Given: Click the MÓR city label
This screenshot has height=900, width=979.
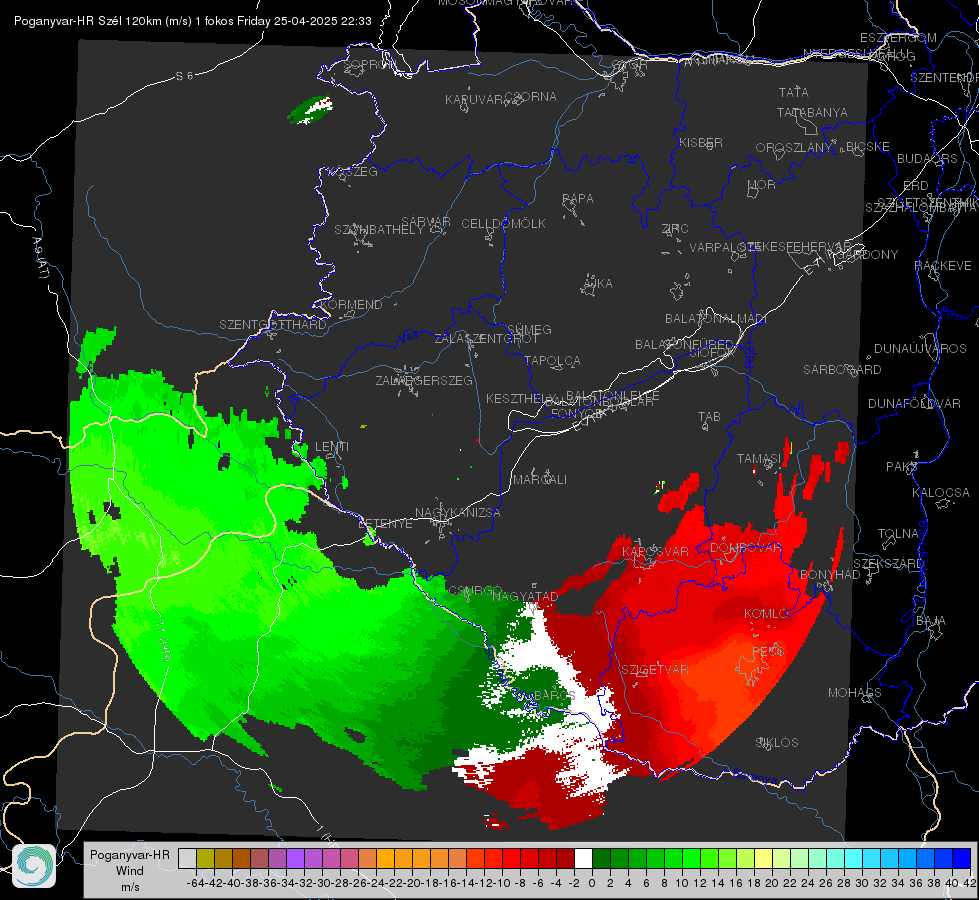Looking at the screenshot, I should pyautogui.click(x=762, y=185).
